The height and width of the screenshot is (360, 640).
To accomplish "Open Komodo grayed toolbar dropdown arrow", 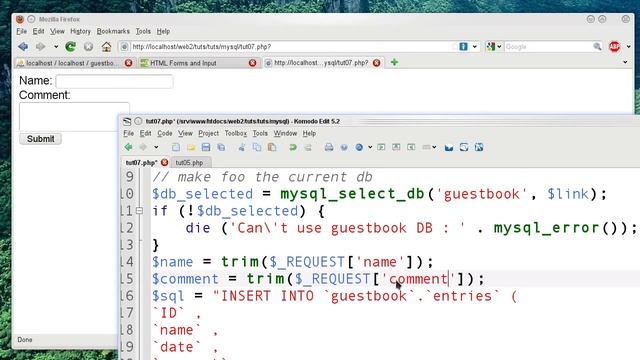I will click(x=434, y=147).
